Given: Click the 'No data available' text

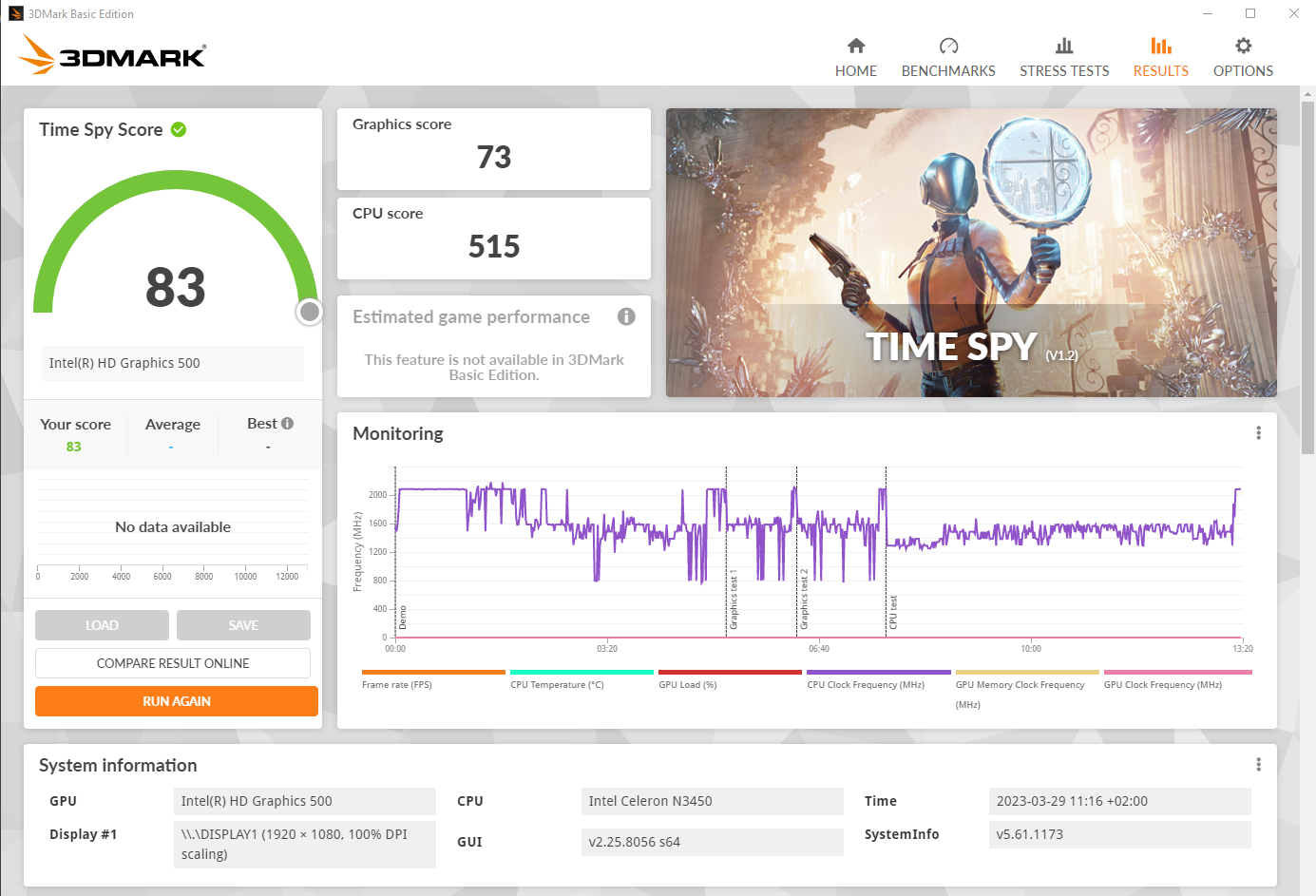Looking at the screenshot, I should coord(173,527).
